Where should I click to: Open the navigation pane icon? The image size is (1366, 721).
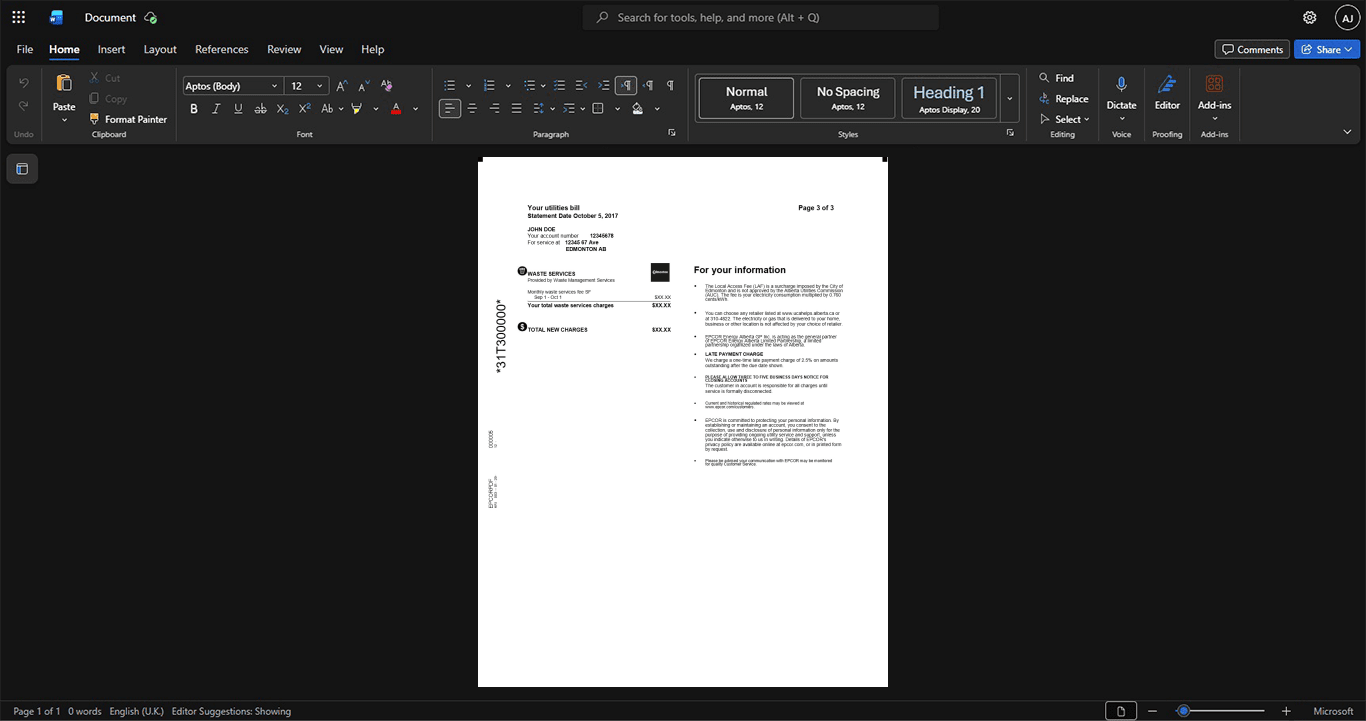[22, 169]
